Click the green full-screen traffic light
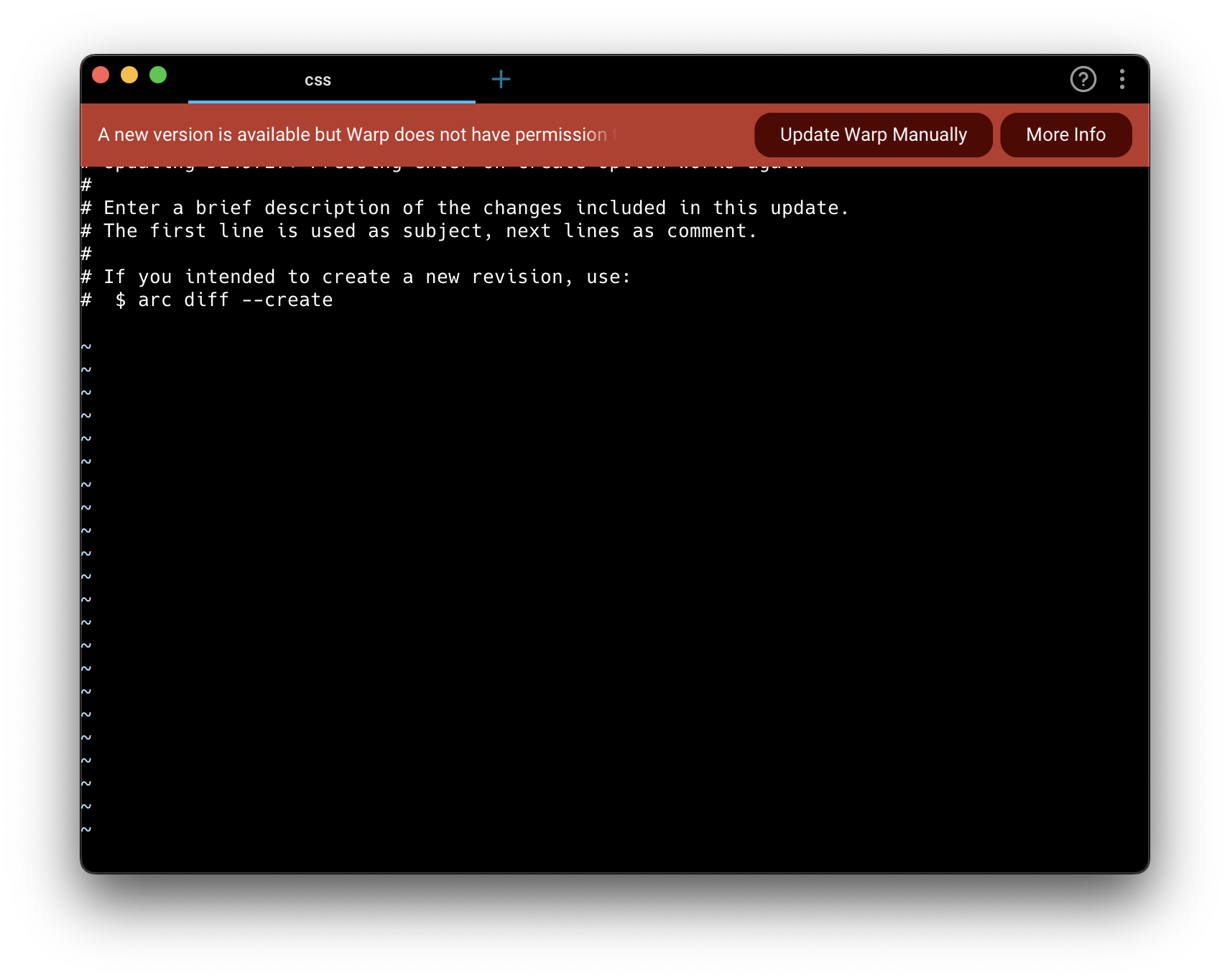Screen dimensions: 1230x980 click(x=157, y=75)
